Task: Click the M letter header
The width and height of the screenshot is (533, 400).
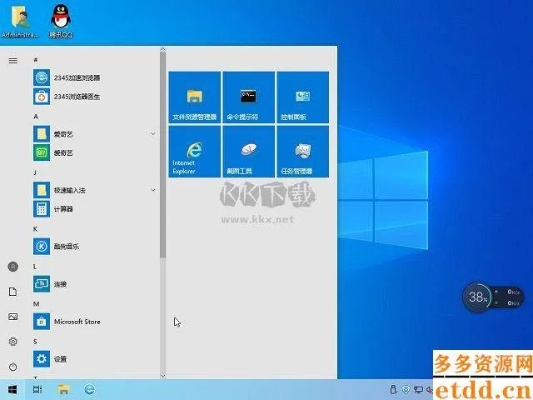Action: [36, 303]
